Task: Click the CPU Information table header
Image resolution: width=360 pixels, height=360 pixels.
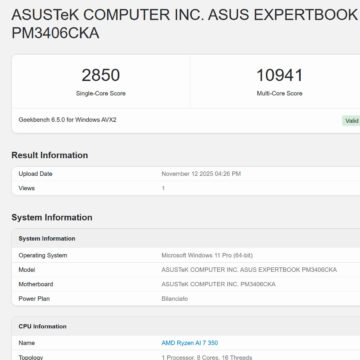Action: [42, 326]
